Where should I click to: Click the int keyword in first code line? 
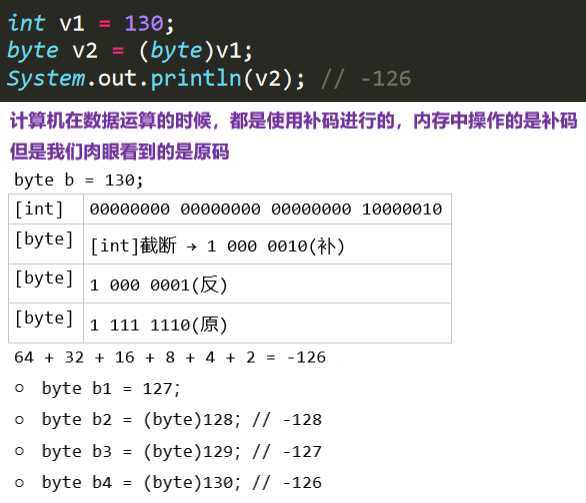[x=27, y=23]
